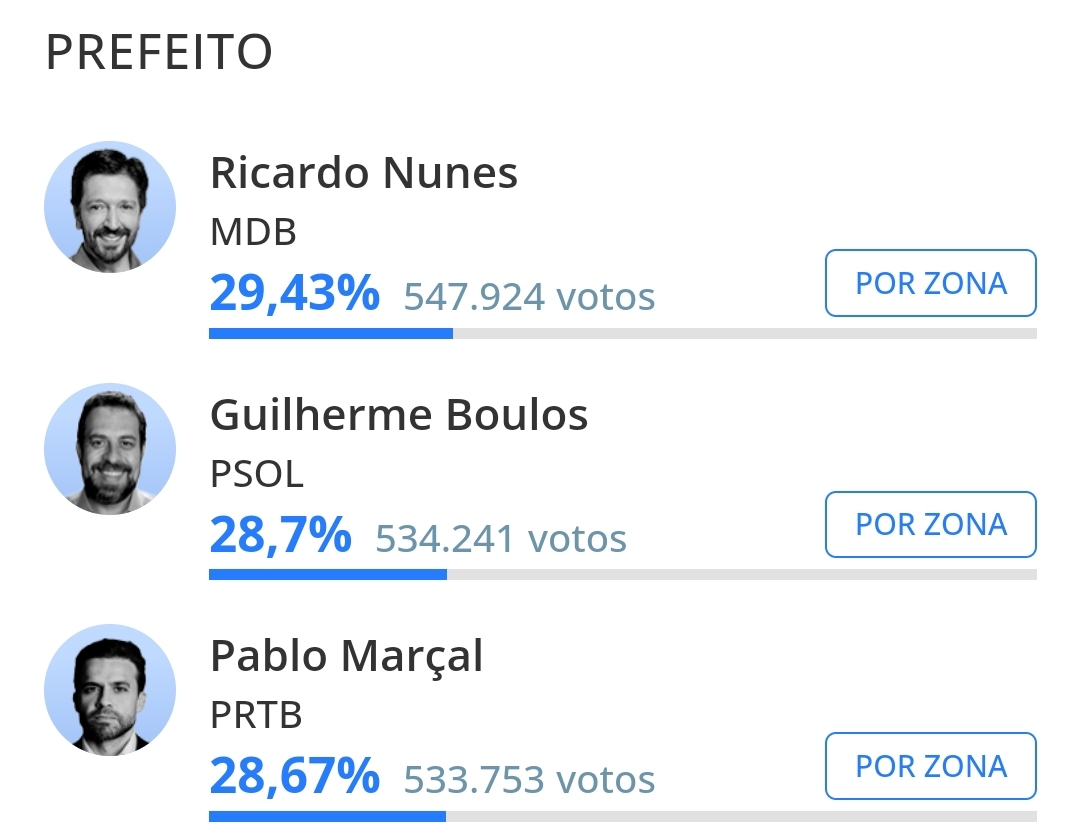Screen dimensions: 1080x837
Task: Click the PRTB party label
Action: [256, 715]
